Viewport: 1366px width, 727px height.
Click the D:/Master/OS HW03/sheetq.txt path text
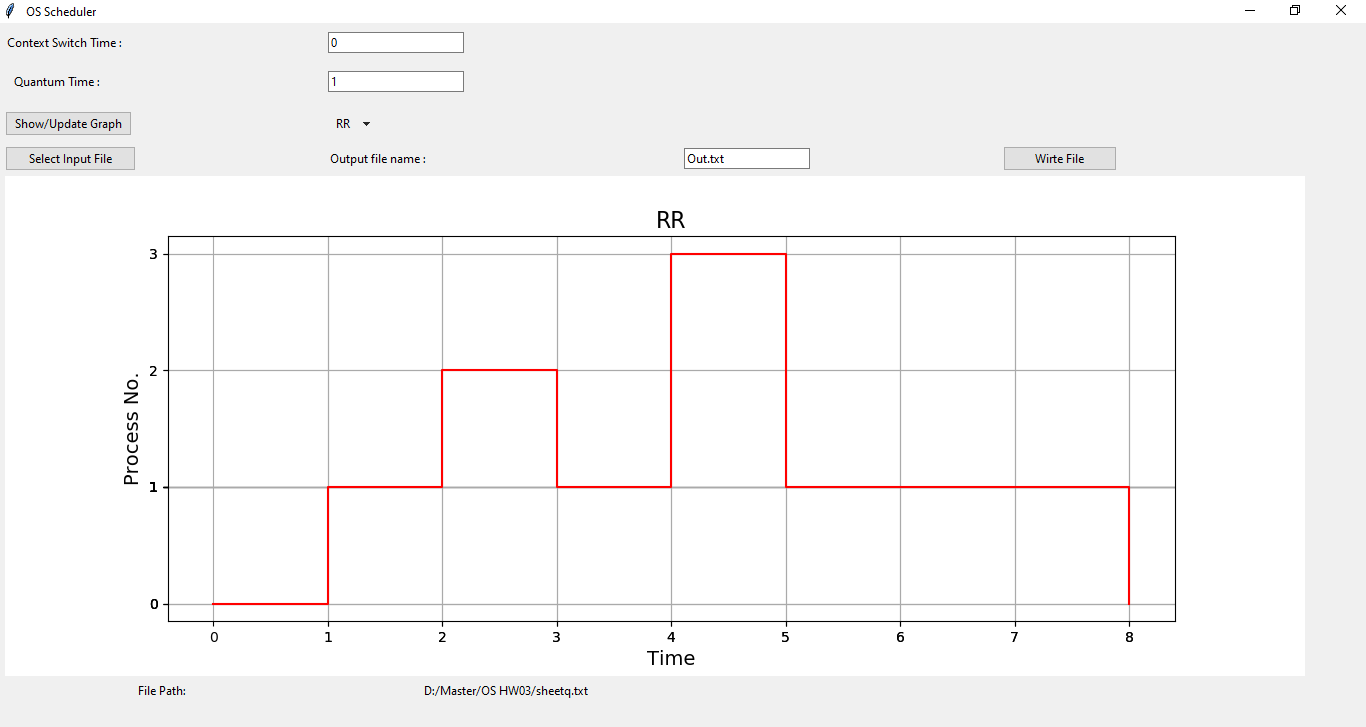506,691
